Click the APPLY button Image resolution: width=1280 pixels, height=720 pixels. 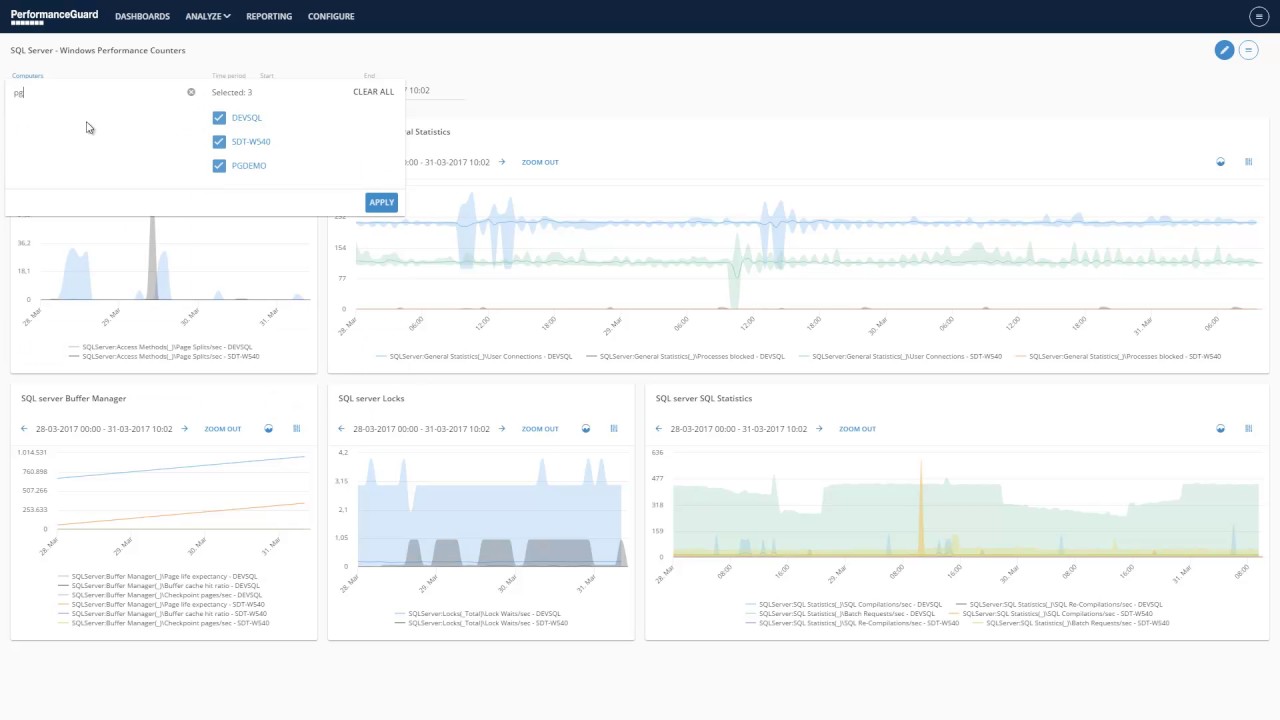tap(381, 202)
